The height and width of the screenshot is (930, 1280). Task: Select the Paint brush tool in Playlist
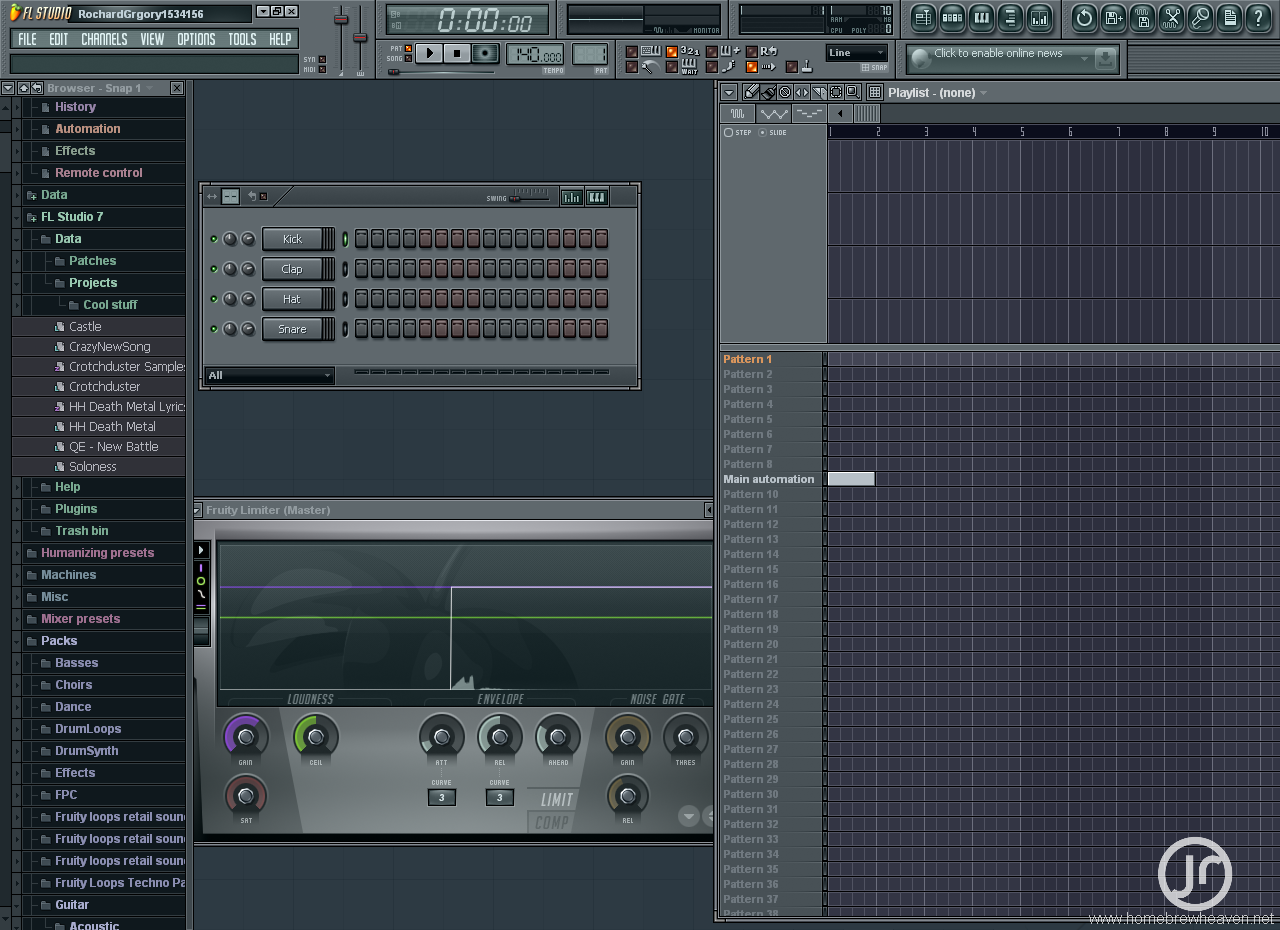tap(768, 92)
